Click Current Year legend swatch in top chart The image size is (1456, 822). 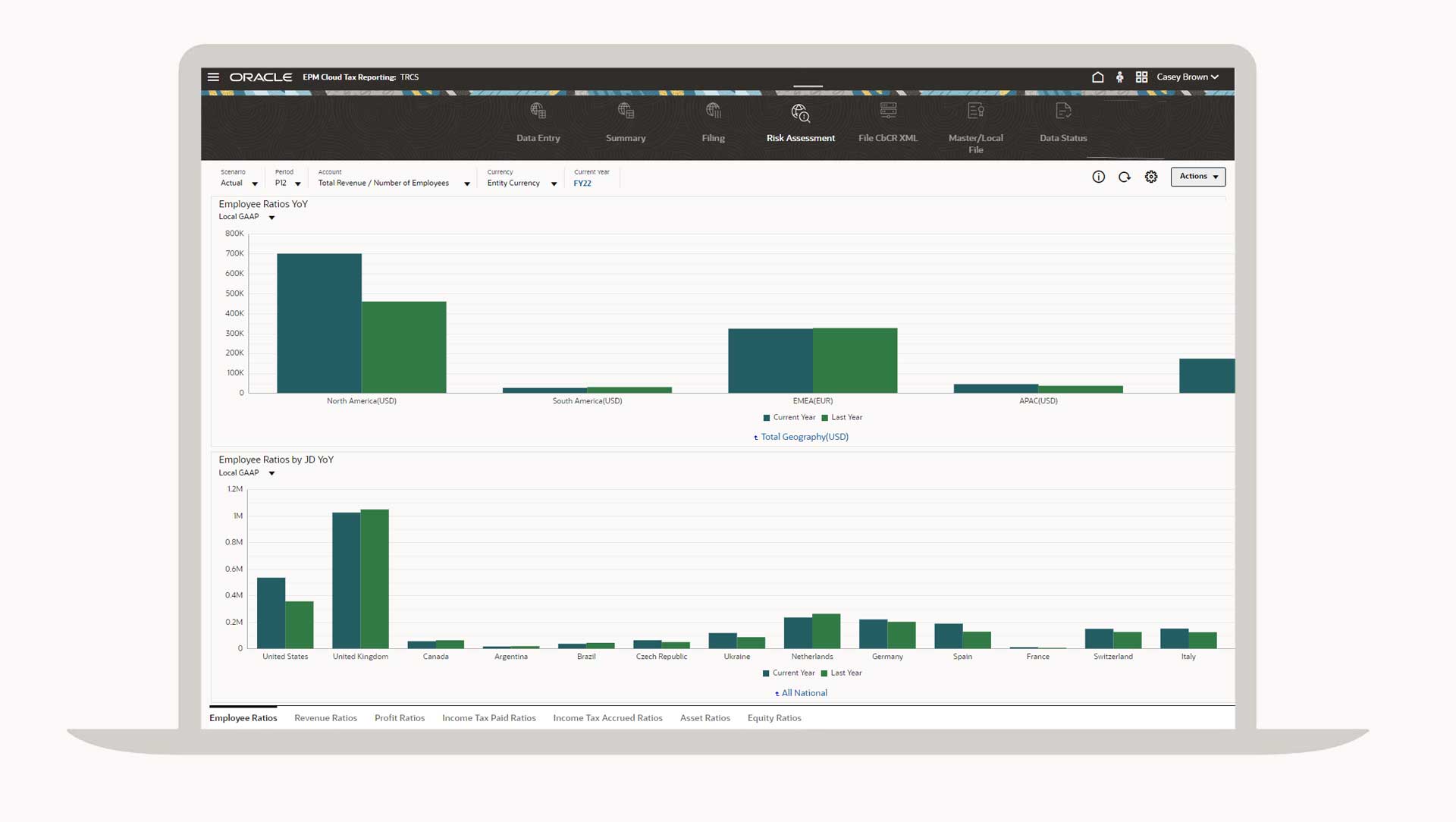(767, 418)
